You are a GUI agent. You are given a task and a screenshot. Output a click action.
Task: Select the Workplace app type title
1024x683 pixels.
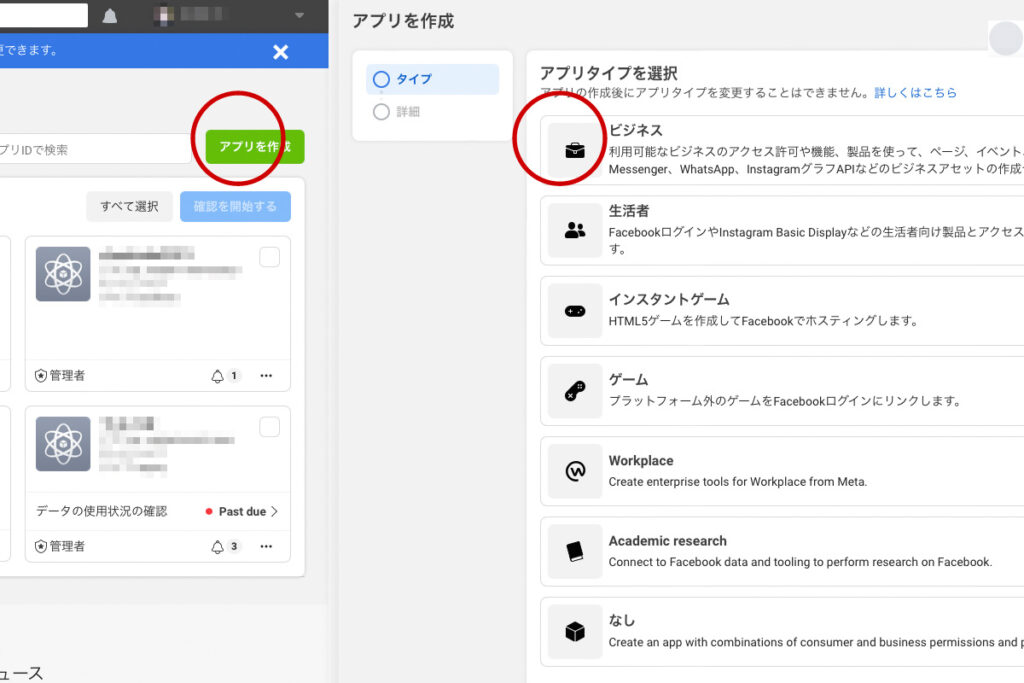[x=641, y=460]
